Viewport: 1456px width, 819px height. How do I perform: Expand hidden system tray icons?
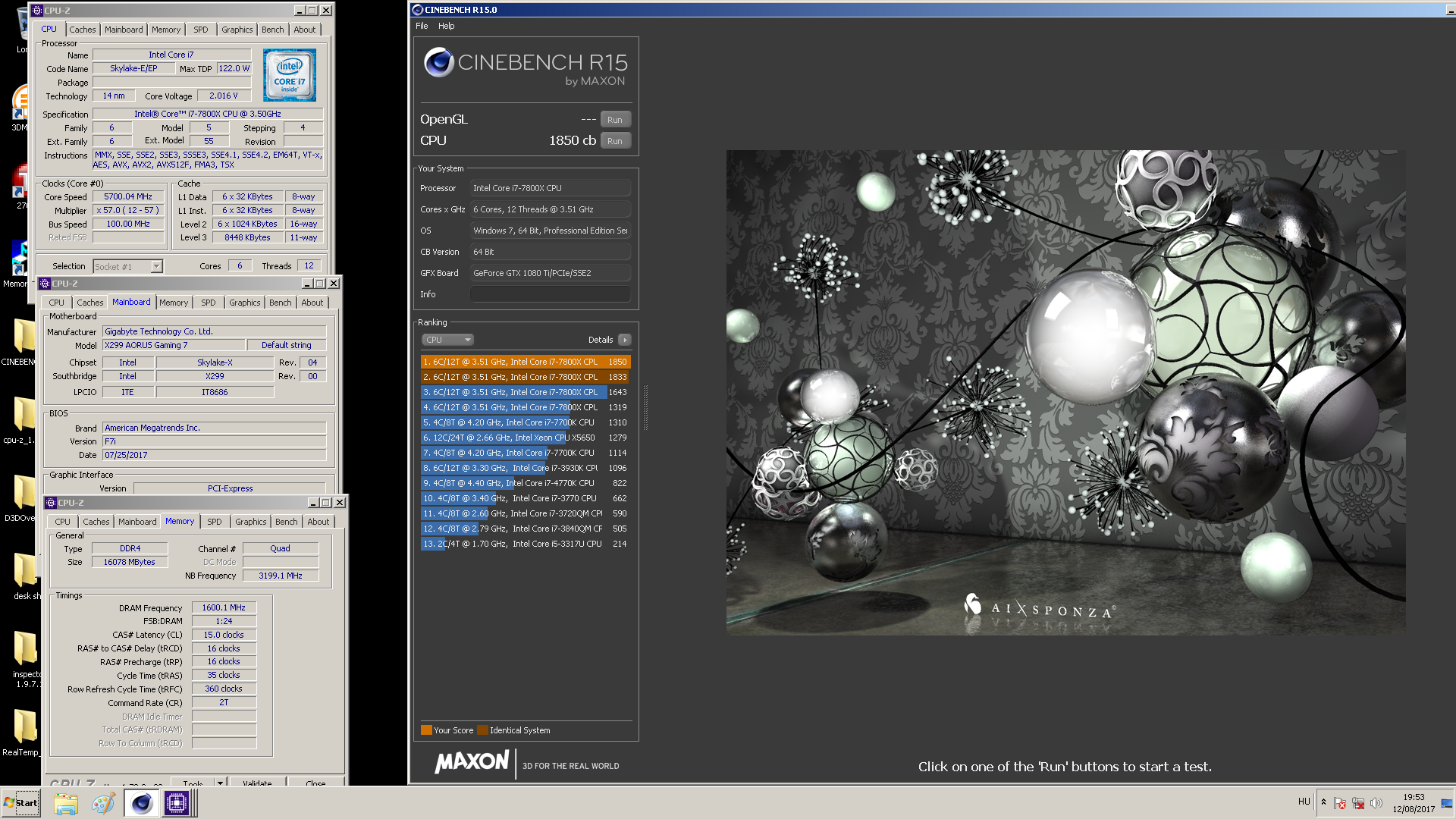[x=1323, y=802]
